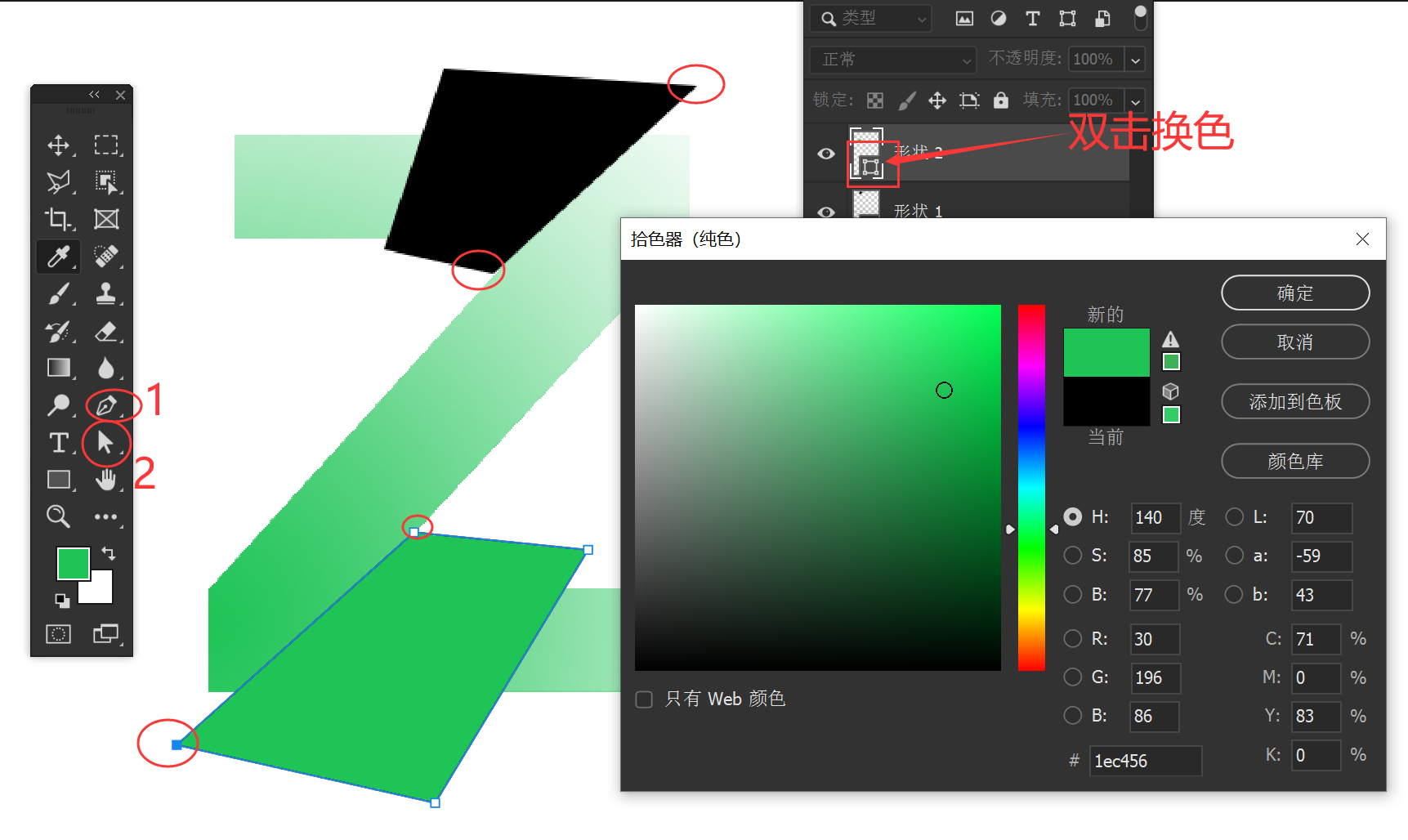The image size is (1408, 840).
Task: Select the Zoom magnifier tool
Action: (58, 516)
